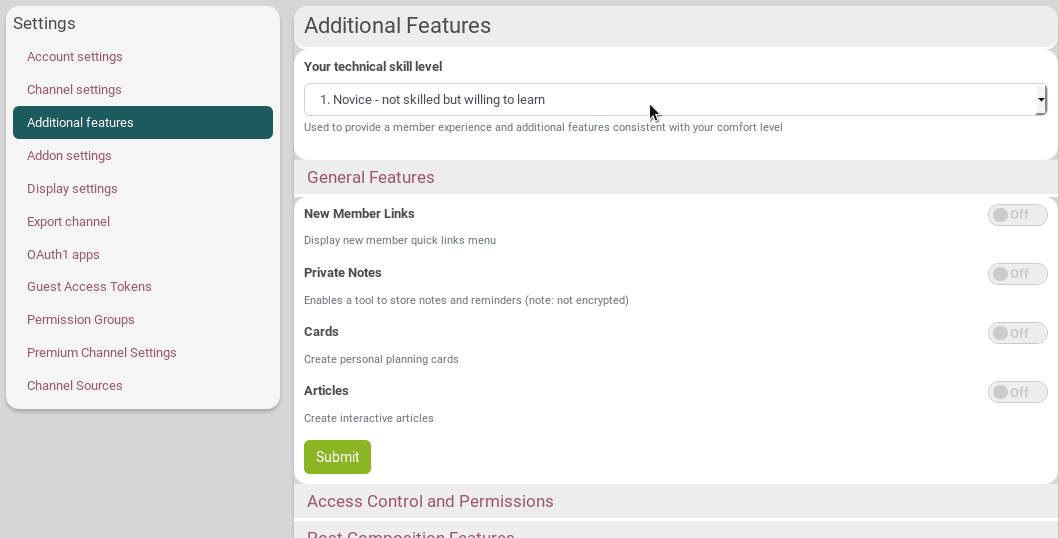This screenshot has height=538, width=1059.
Task: Turn on the Cards feature switch
Action: pyautogui.click(x=1017, y=333)
